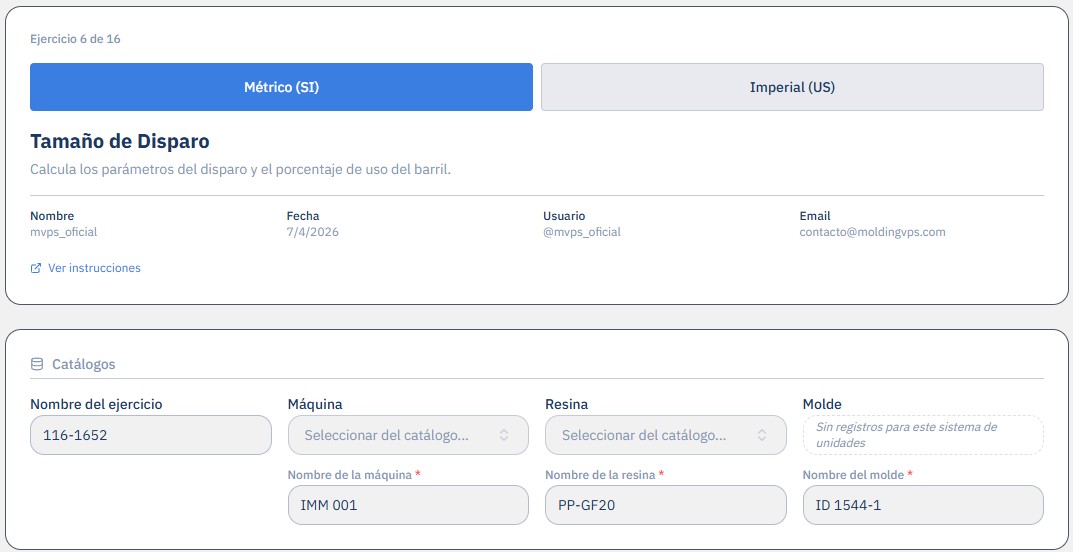This screenshot has width=1073, height=552.
Task: Click the 7/4/2026 date value
Action: 313,232
